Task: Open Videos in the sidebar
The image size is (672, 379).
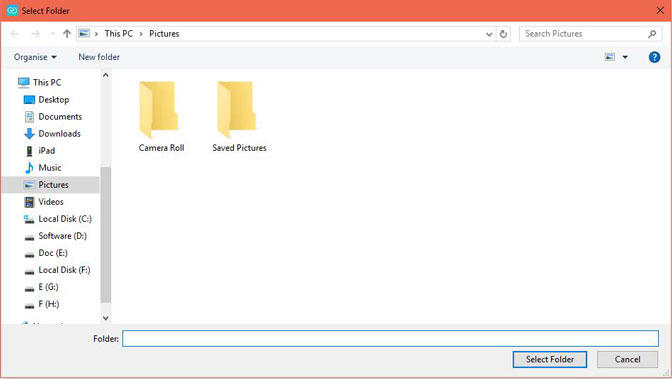Action: [51, 202]
